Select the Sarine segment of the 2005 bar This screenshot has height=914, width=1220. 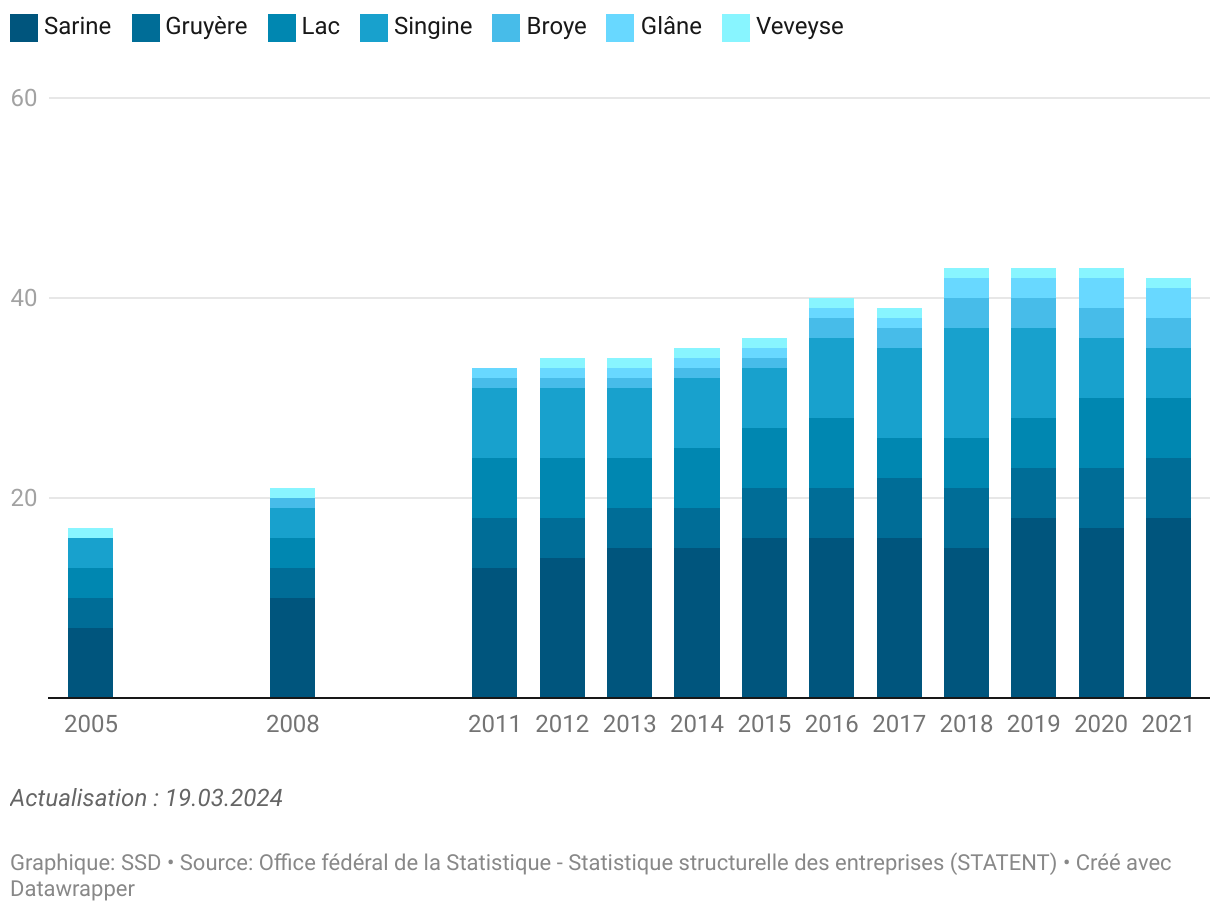(x=90, y=662)
